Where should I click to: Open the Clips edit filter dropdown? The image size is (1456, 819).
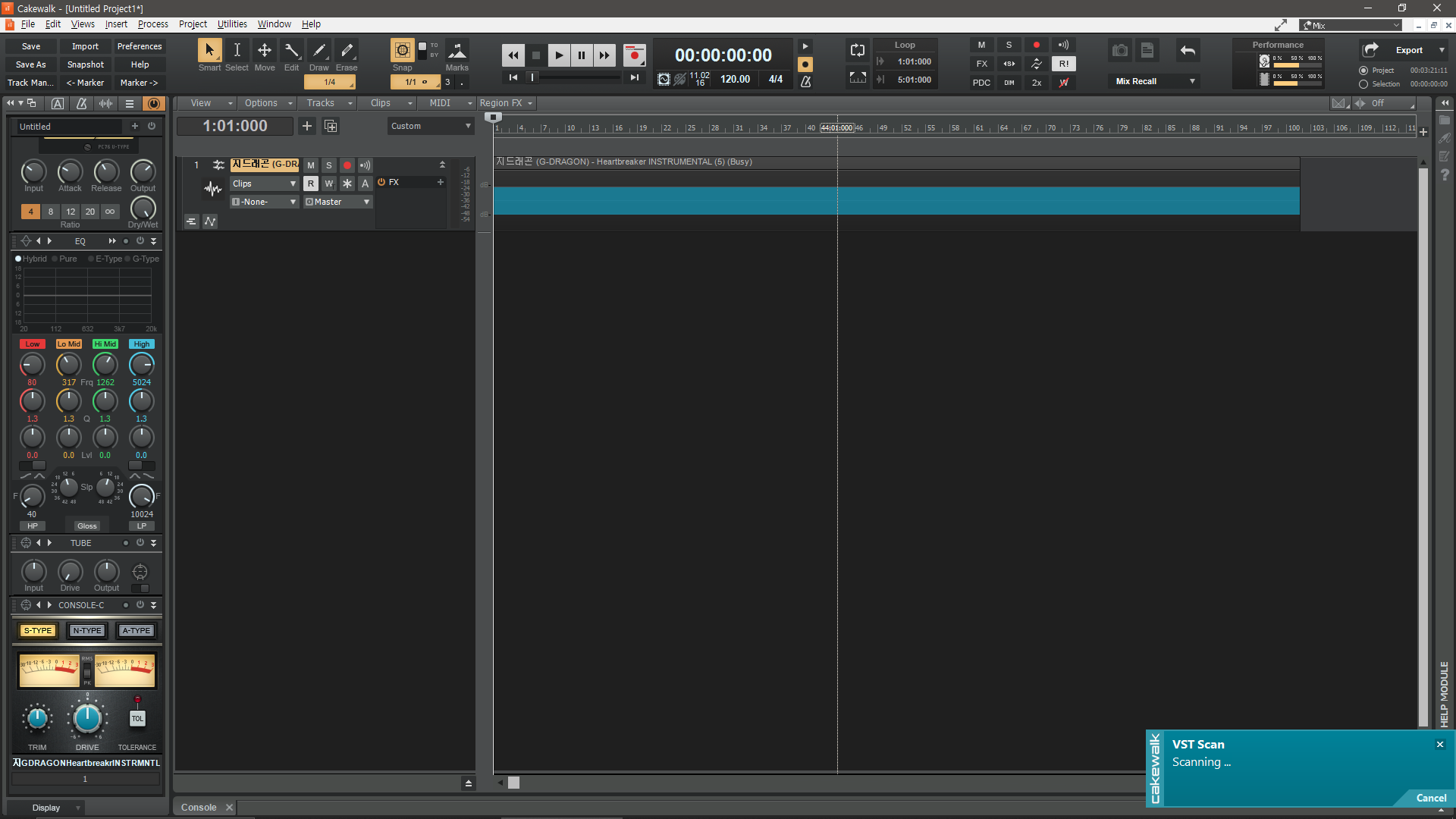coord(264,184)
